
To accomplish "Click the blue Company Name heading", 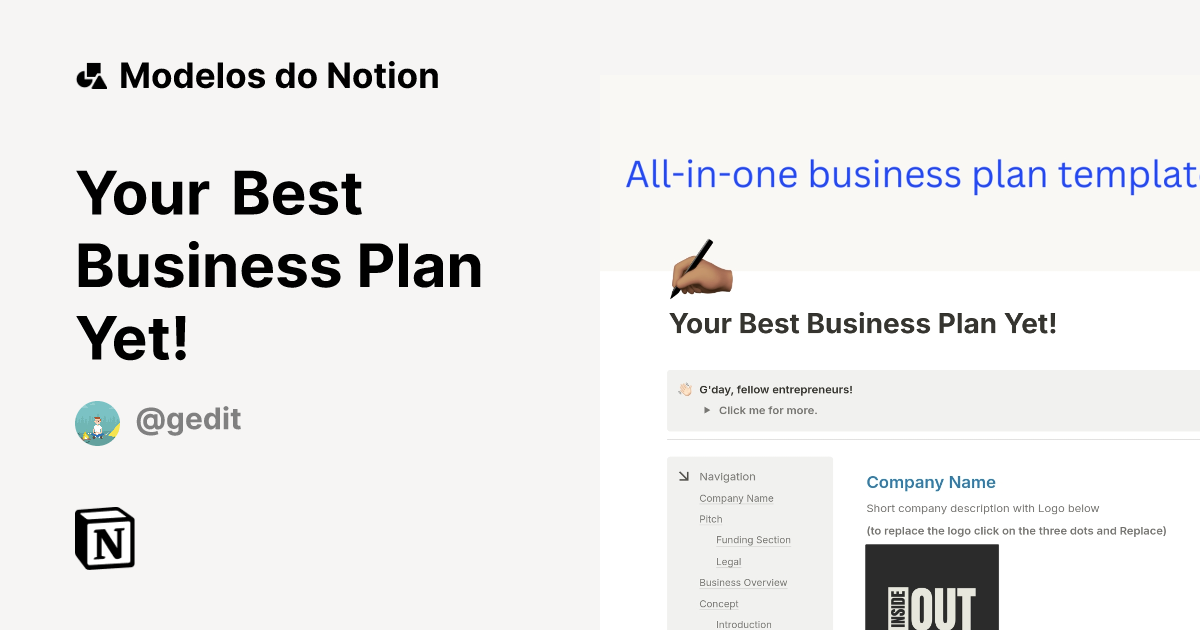I will coord(931,482).
